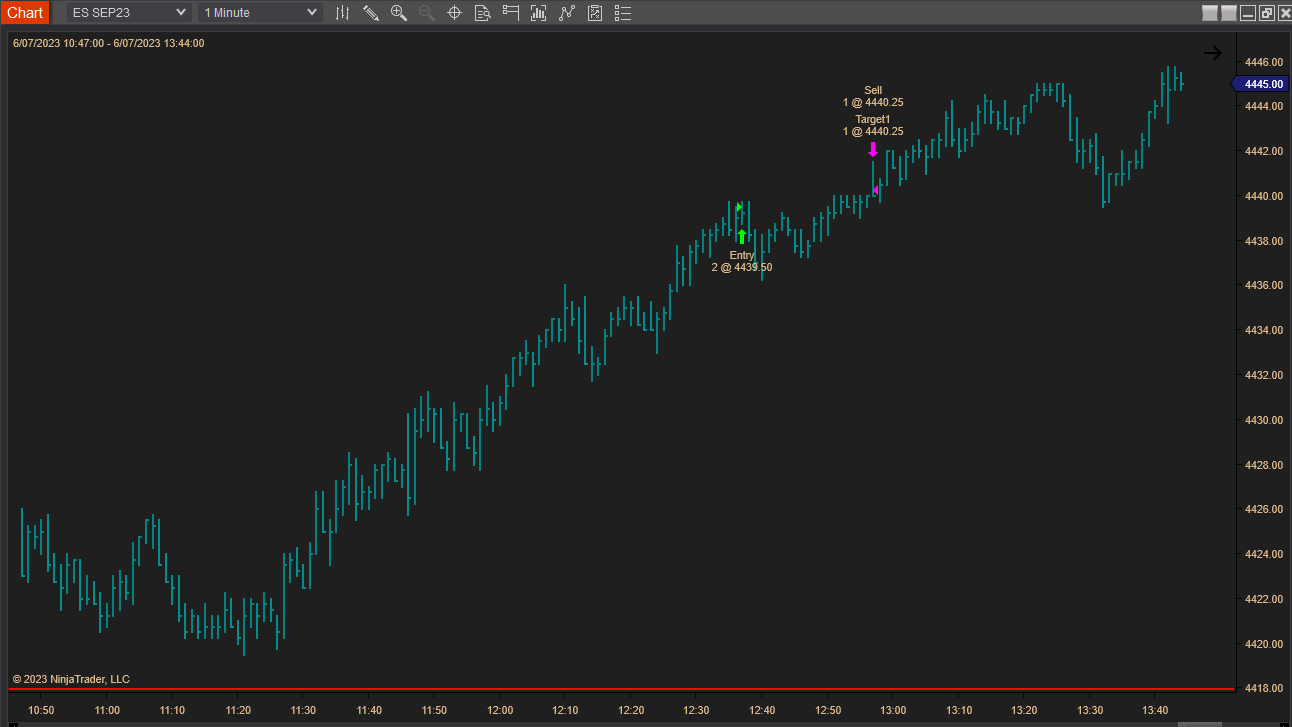Click the 4440.00 price axis label

click(x=1263, y=196)
